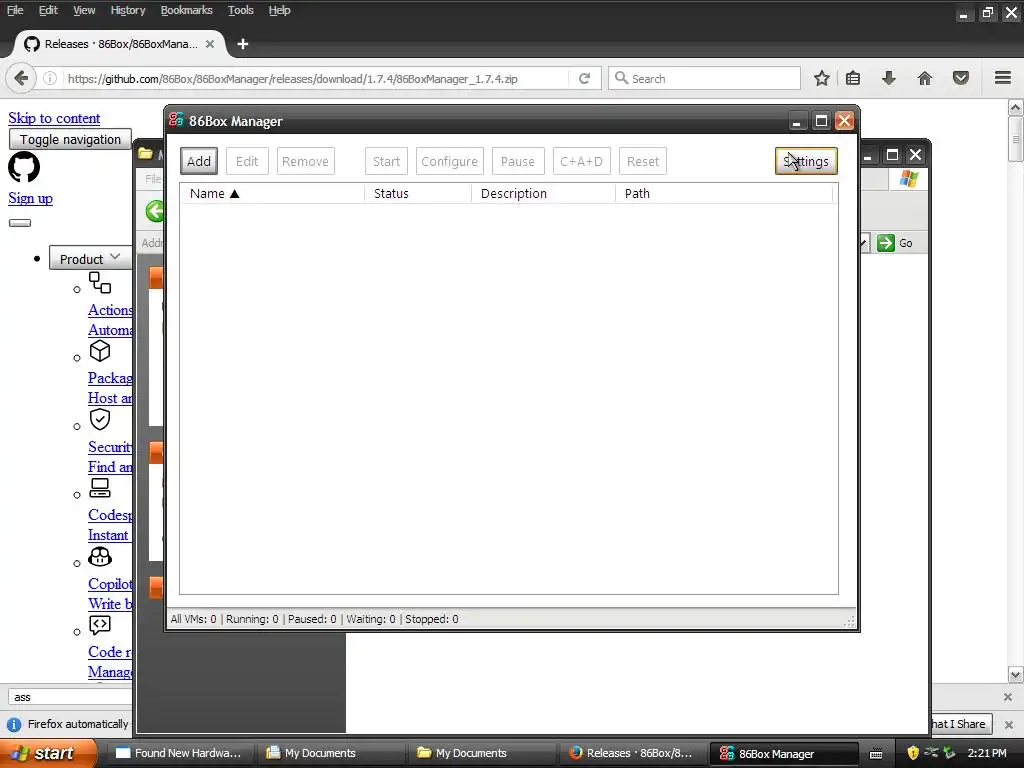This screenshot has width=1024, height=768.
Task: Click the Firefox find bar text field
Action: click(x=70, y=697)
